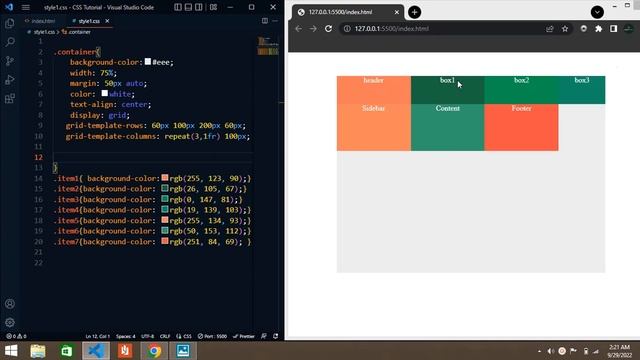
Task: Open new browser tab with plus
Action: [x=414, y=12]
